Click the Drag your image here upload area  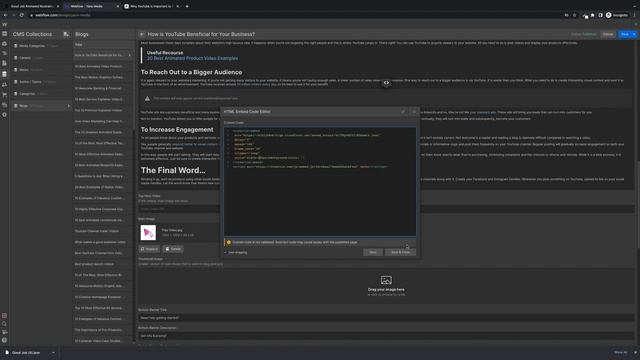click(x=386, y=285)
